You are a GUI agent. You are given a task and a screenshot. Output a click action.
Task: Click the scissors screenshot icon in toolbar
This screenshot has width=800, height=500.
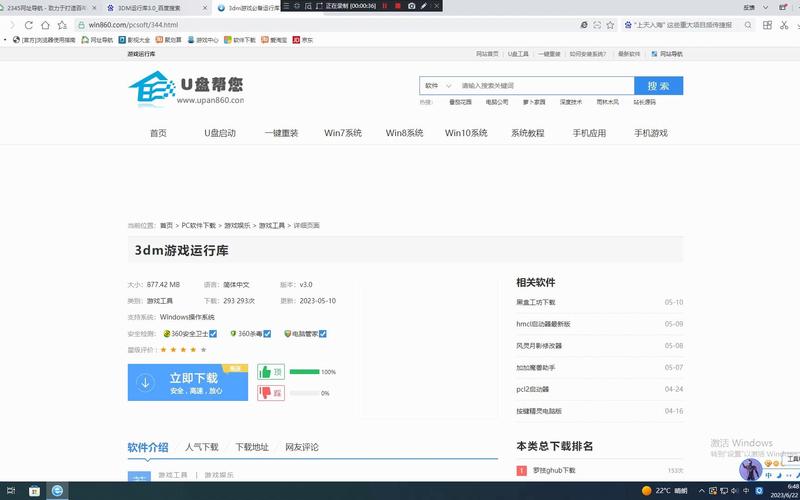[x=784, y=25]
